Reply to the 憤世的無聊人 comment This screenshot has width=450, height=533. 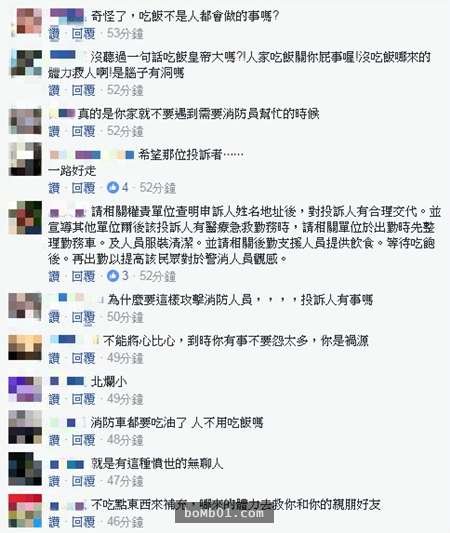[x=84, y=481]
